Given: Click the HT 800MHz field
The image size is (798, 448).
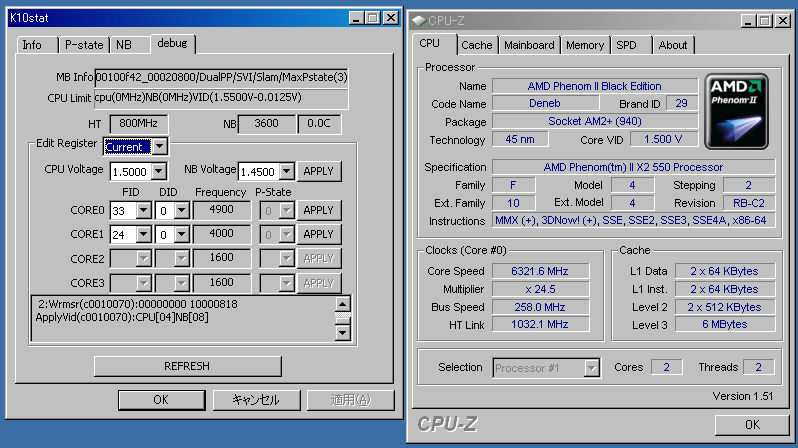Looking at the screenshot, I should (x=138, y=124).
